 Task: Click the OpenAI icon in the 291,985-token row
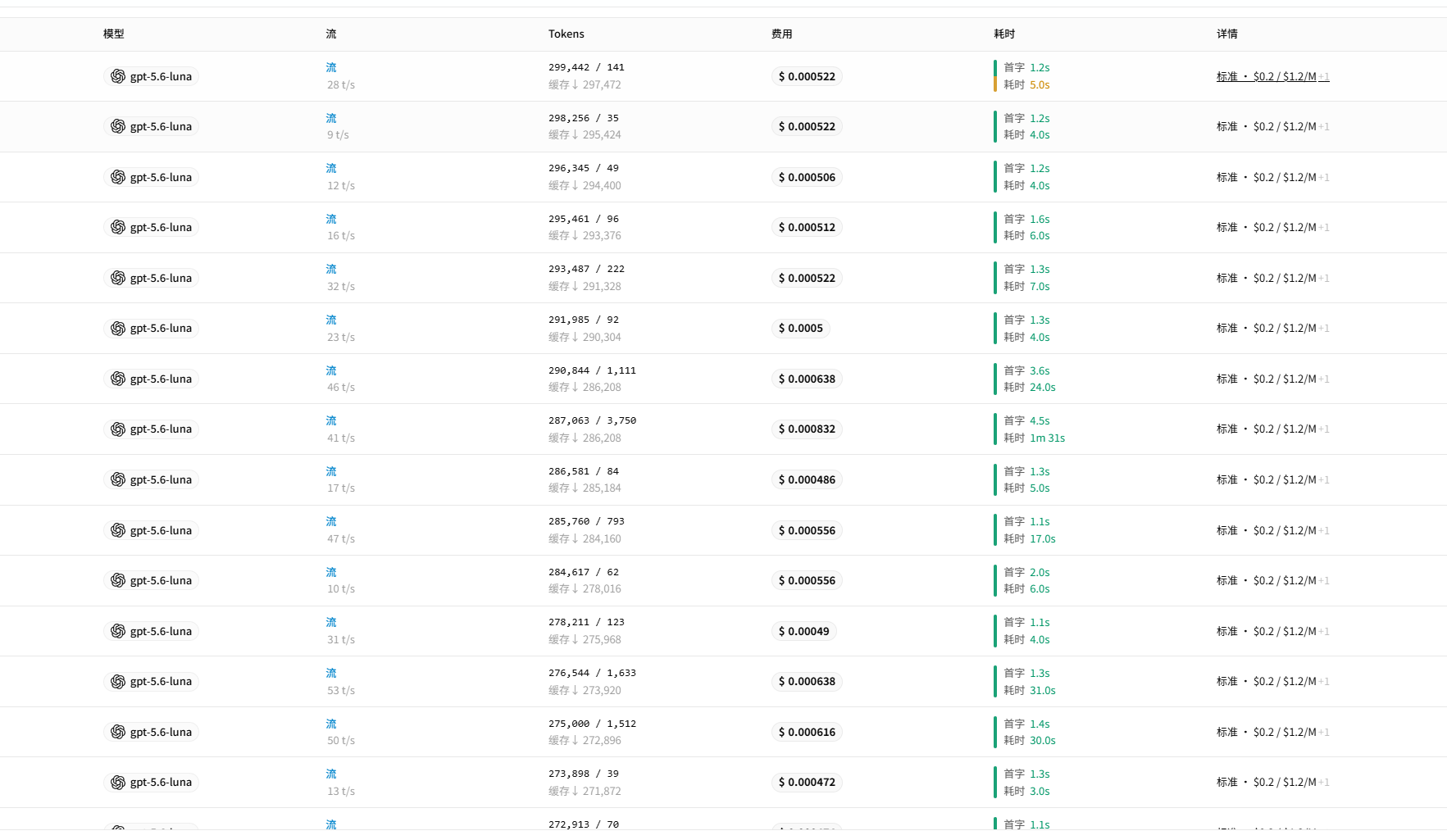click(x=118, y=328)
